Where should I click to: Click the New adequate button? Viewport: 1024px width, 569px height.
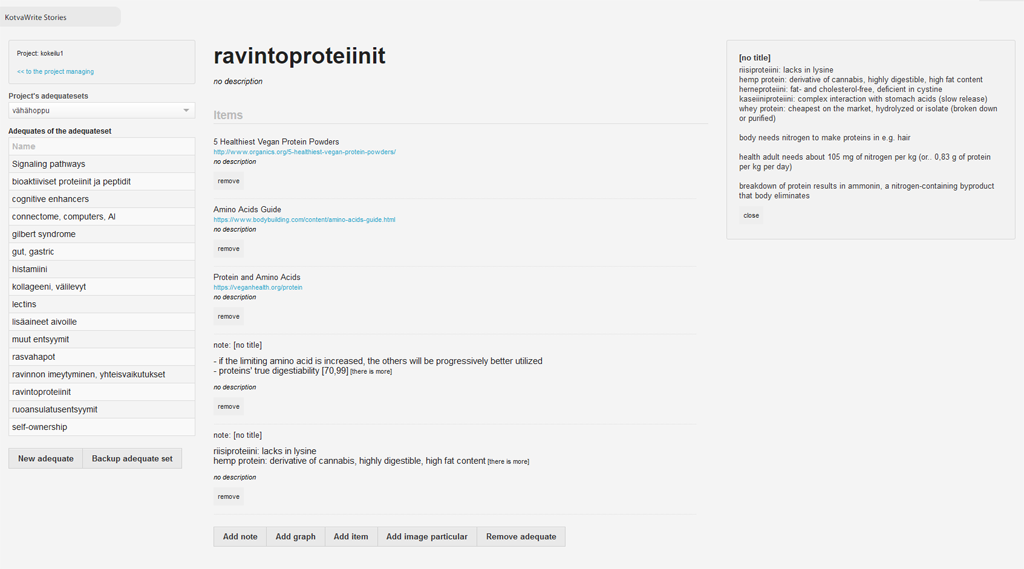(x=46, y=459)
